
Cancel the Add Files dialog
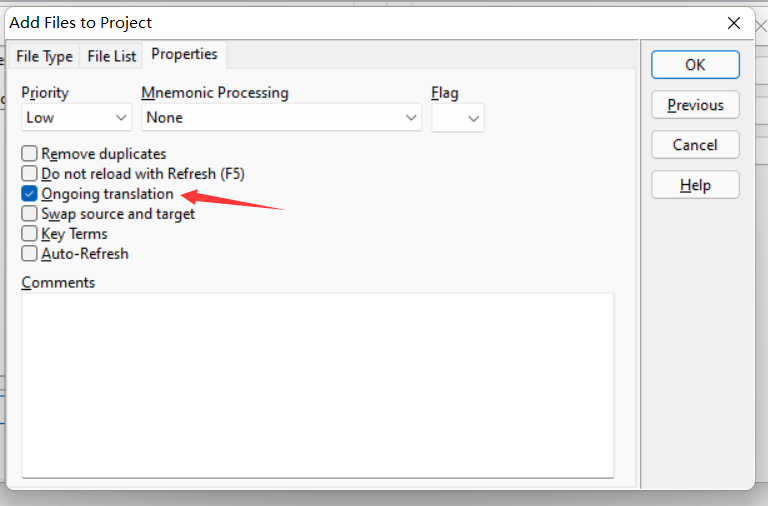(695, 145)
